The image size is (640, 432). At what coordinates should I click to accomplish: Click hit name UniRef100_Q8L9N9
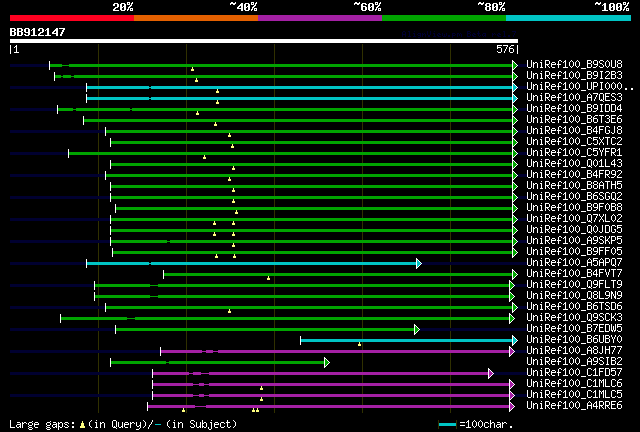(574, 296)
